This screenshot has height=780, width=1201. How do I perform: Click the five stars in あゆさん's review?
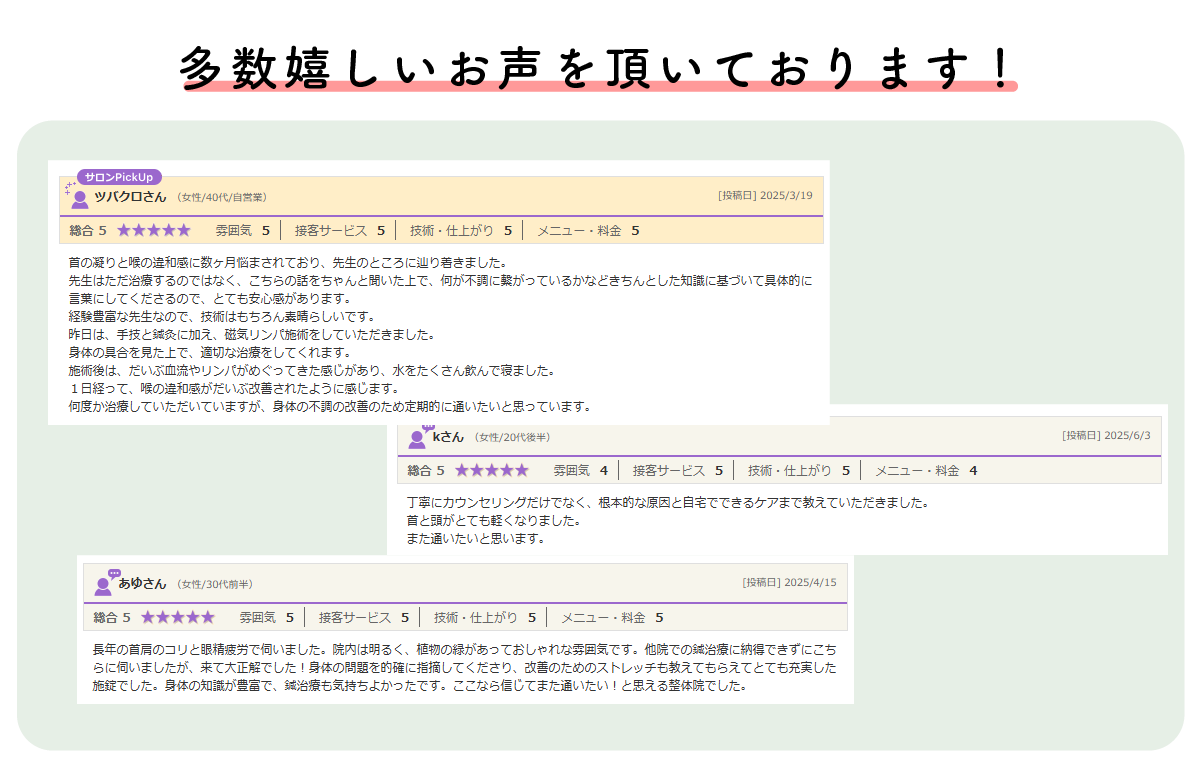[x=177, y=617]
